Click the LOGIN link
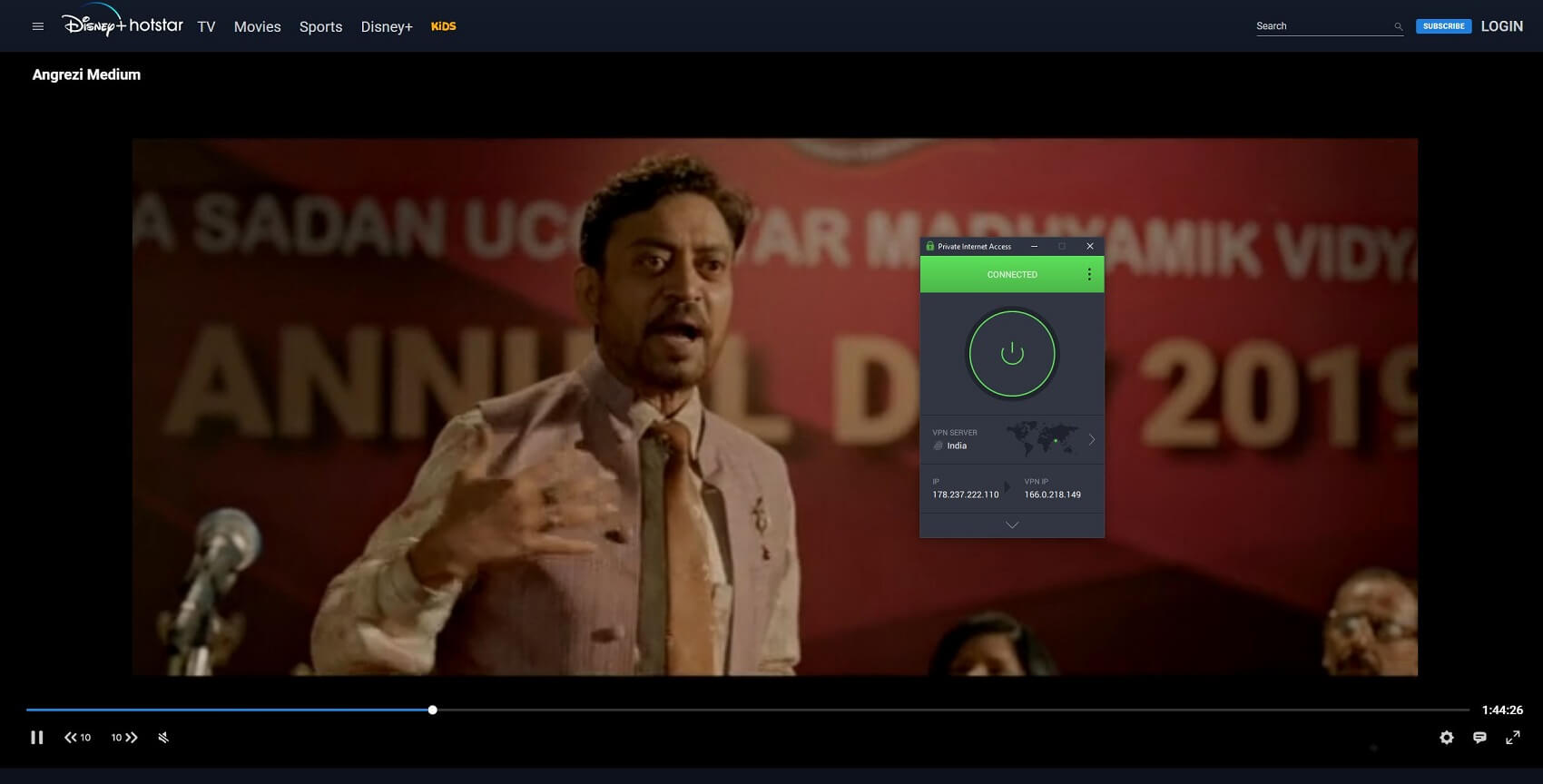The height and width of the screenshot is (784, 1543). pyautogui.click(x=1502, y=26)
